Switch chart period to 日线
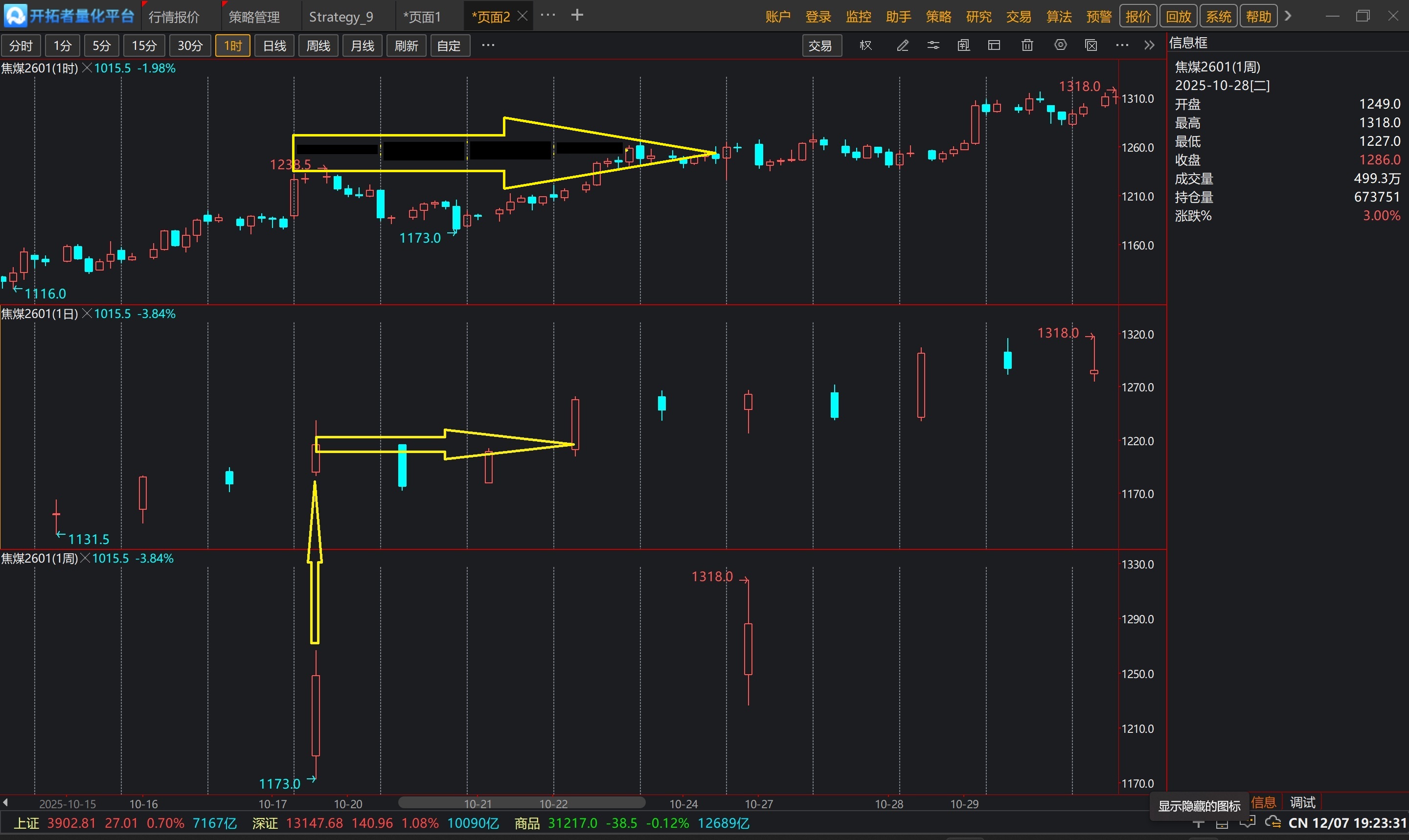 [274, 45]
